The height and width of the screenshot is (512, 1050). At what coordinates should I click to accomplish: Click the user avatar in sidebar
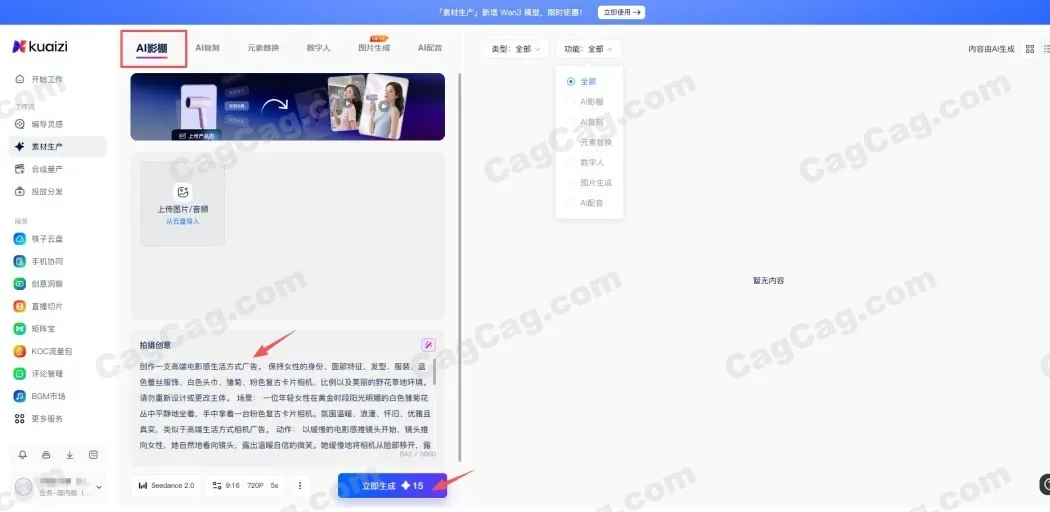pyautogui.click(x=24, y=487)
